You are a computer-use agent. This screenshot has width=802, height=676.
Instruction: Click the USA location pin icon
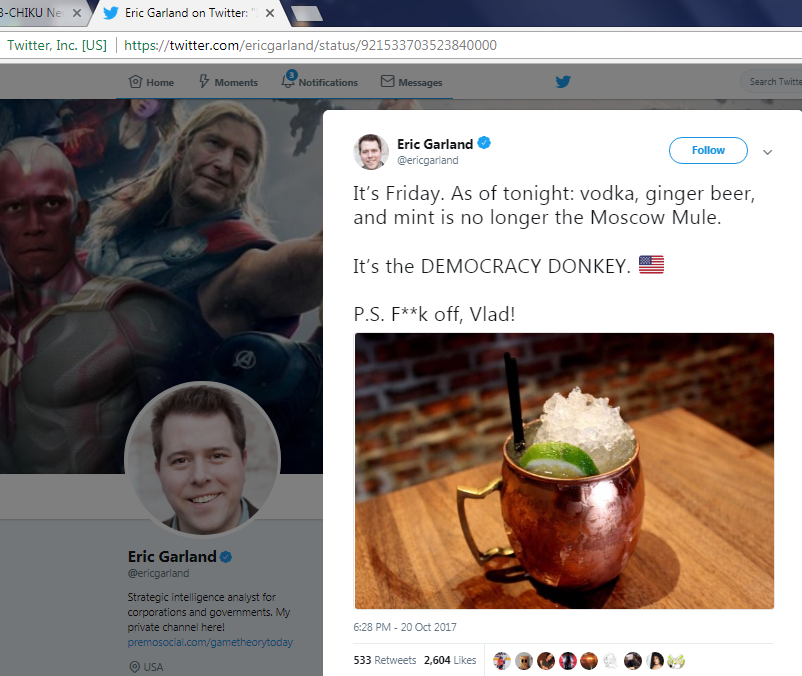[135, 667]
